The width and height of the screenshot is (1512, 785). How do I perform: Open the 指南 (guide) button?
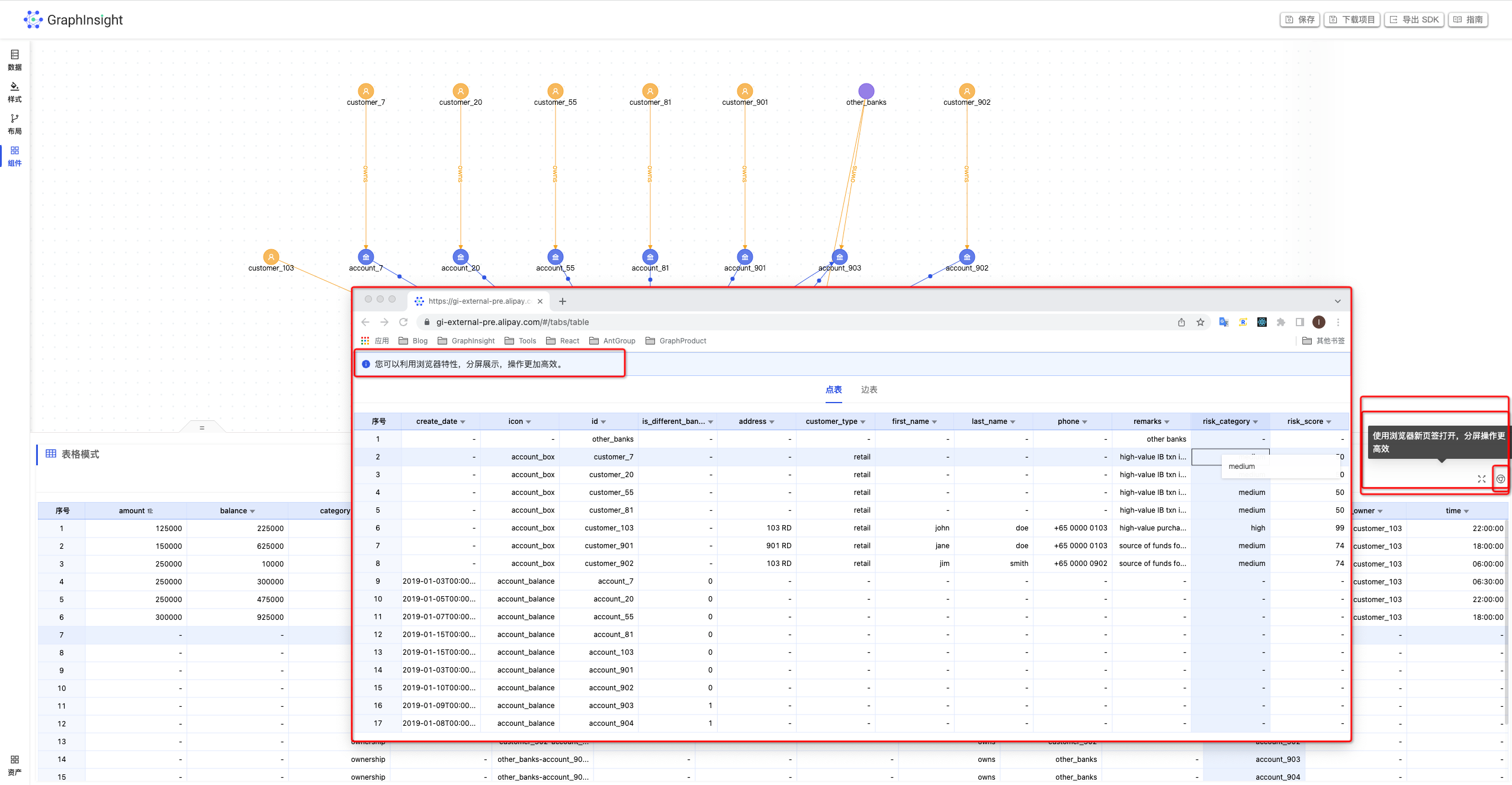coord(1468,20)
